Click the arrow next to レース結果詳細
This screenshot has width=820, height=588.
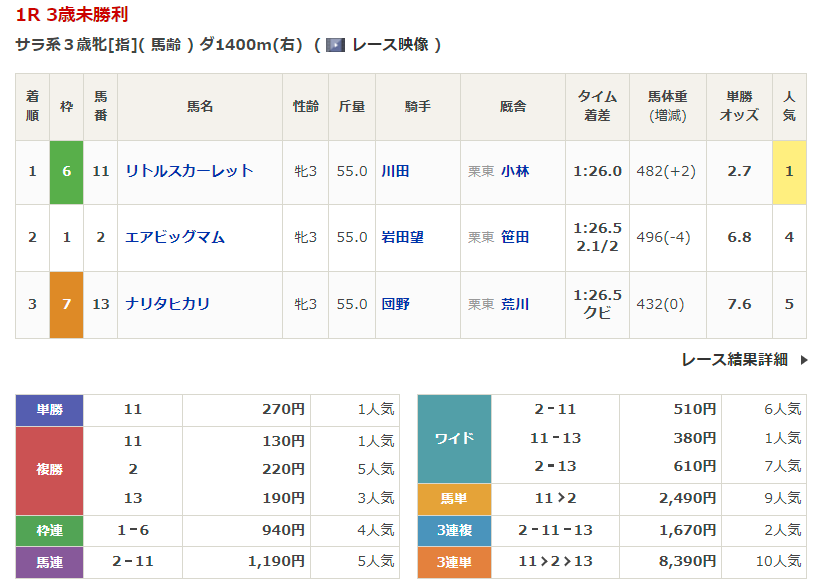coord(804,360)
